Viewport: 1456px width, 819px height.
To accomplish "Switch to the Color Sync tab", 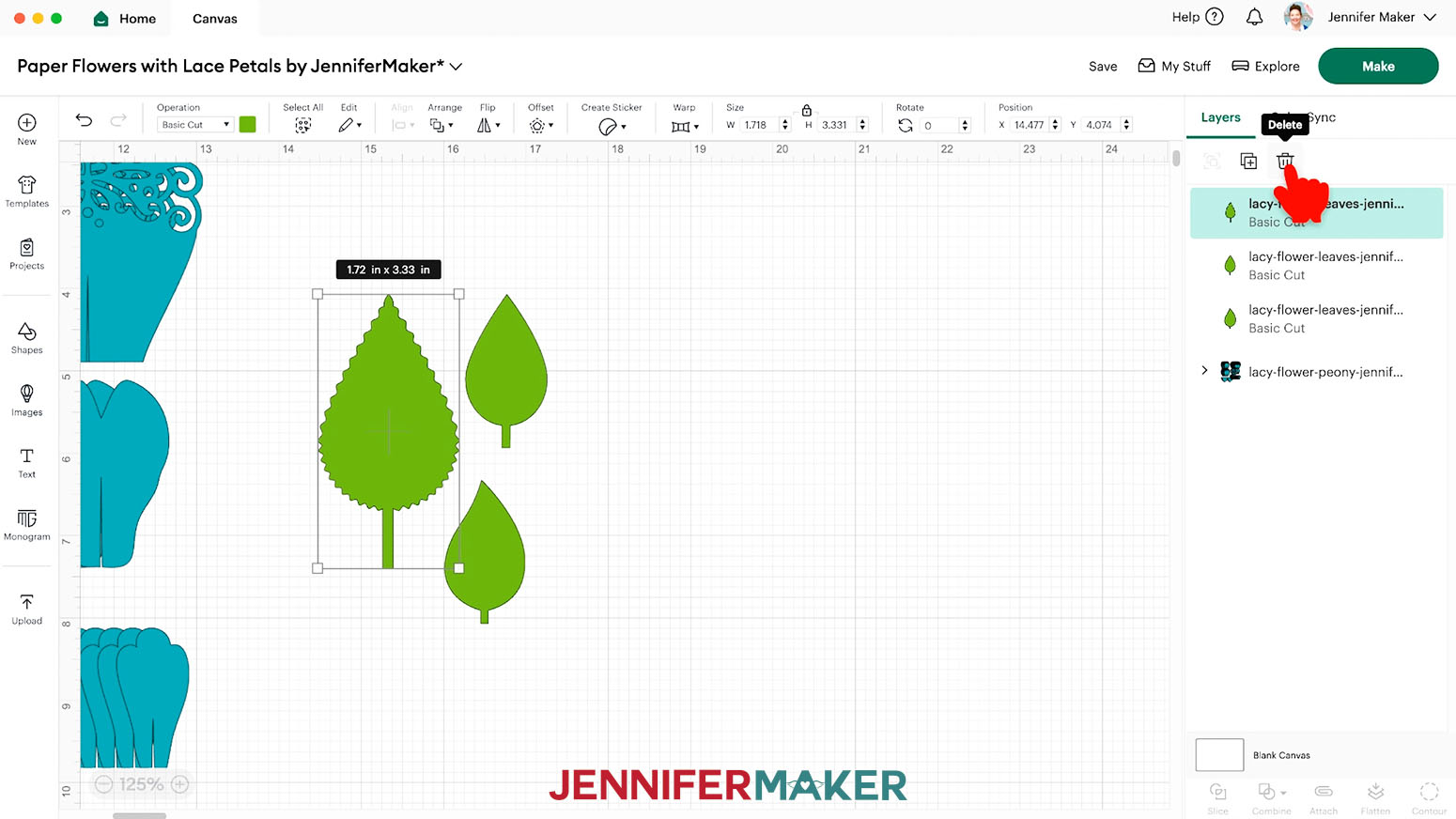I will [1304, 117].
